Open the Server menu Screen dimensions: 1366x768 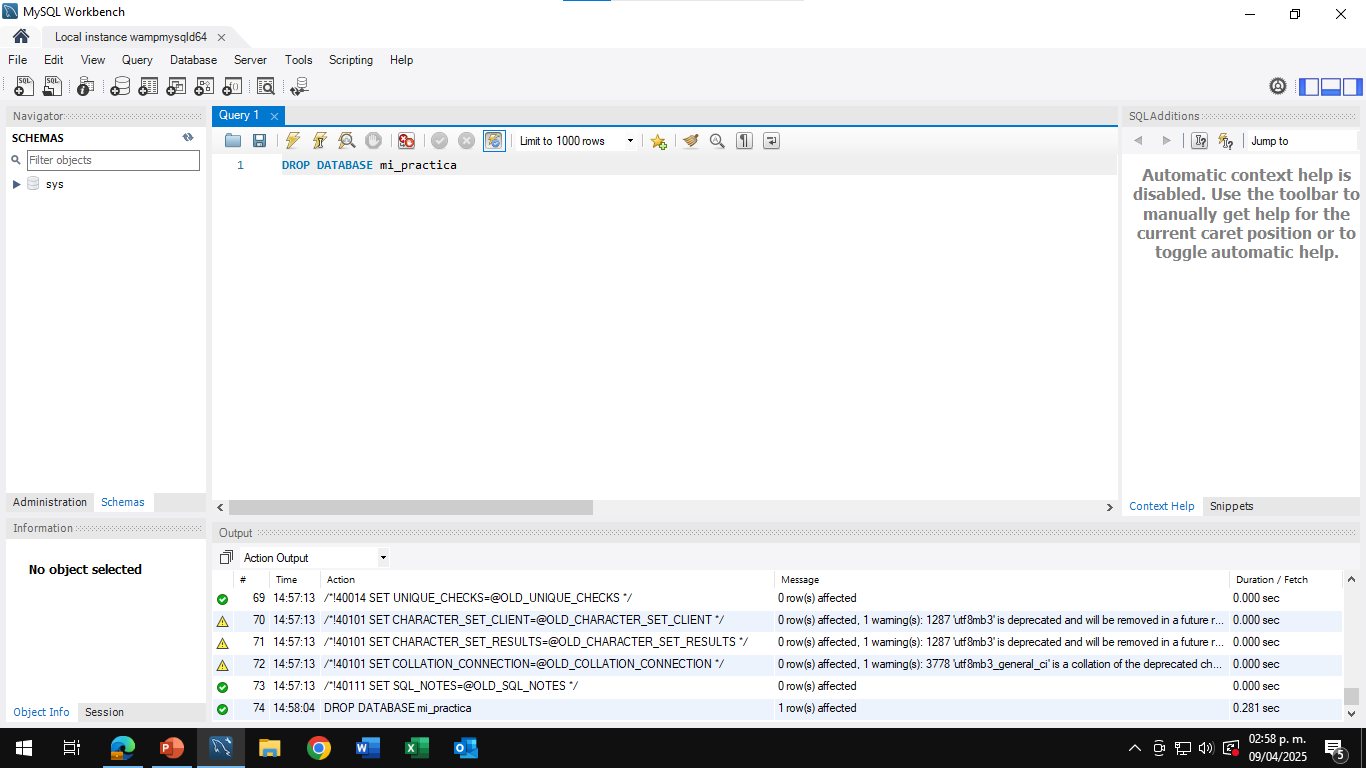251,60
